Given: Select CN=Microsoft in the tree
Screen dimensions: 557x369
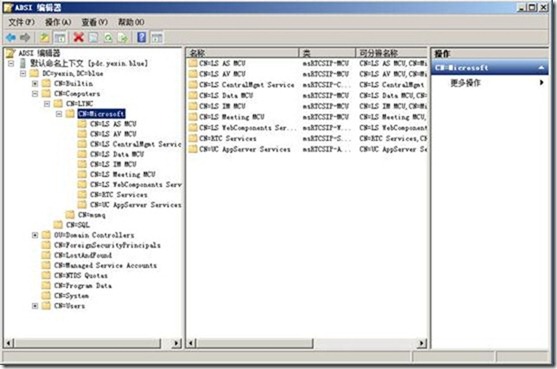Looking at the screenshot, I should (x=101, y=114).
